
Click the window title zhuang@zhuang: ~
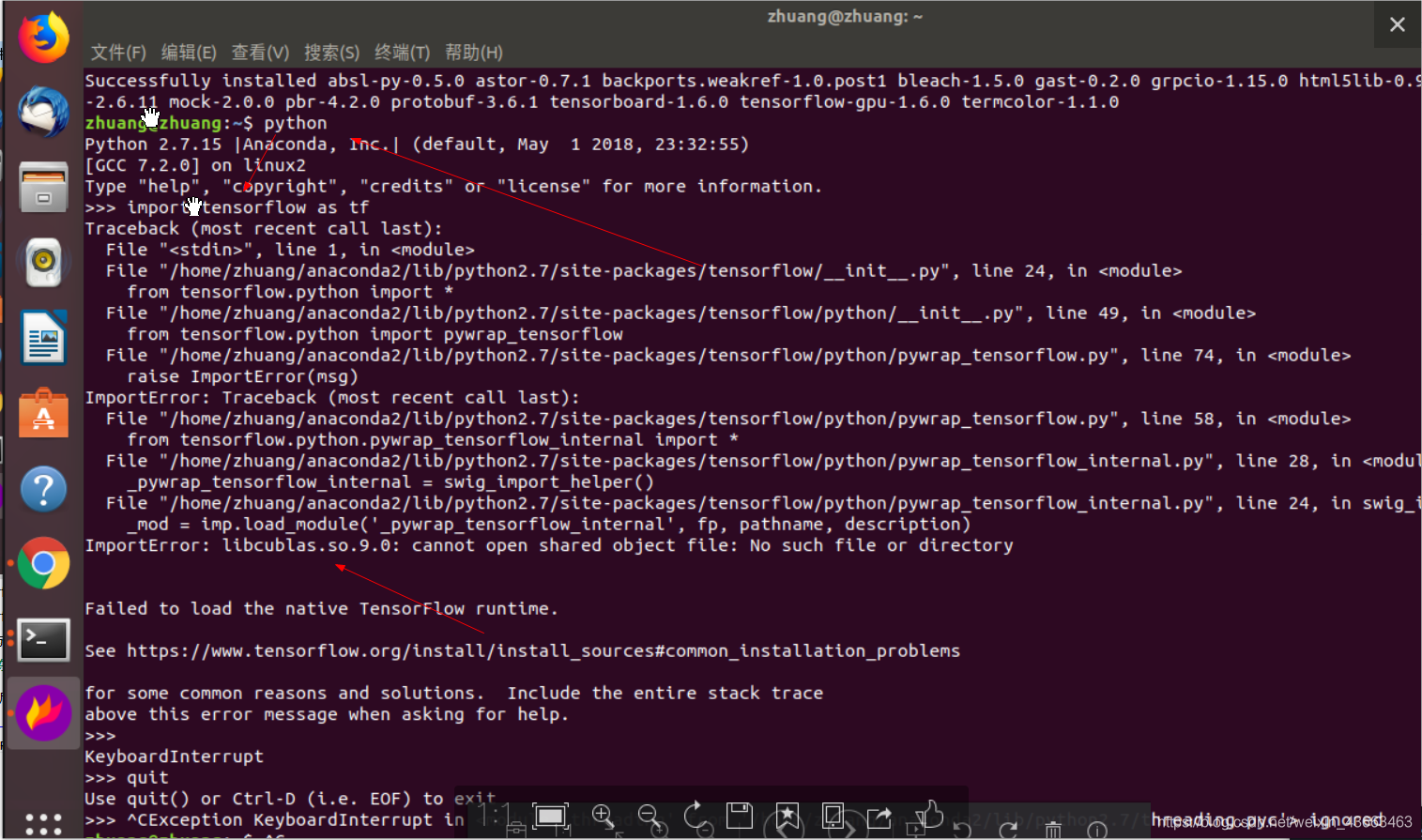[x=845, y=17]
